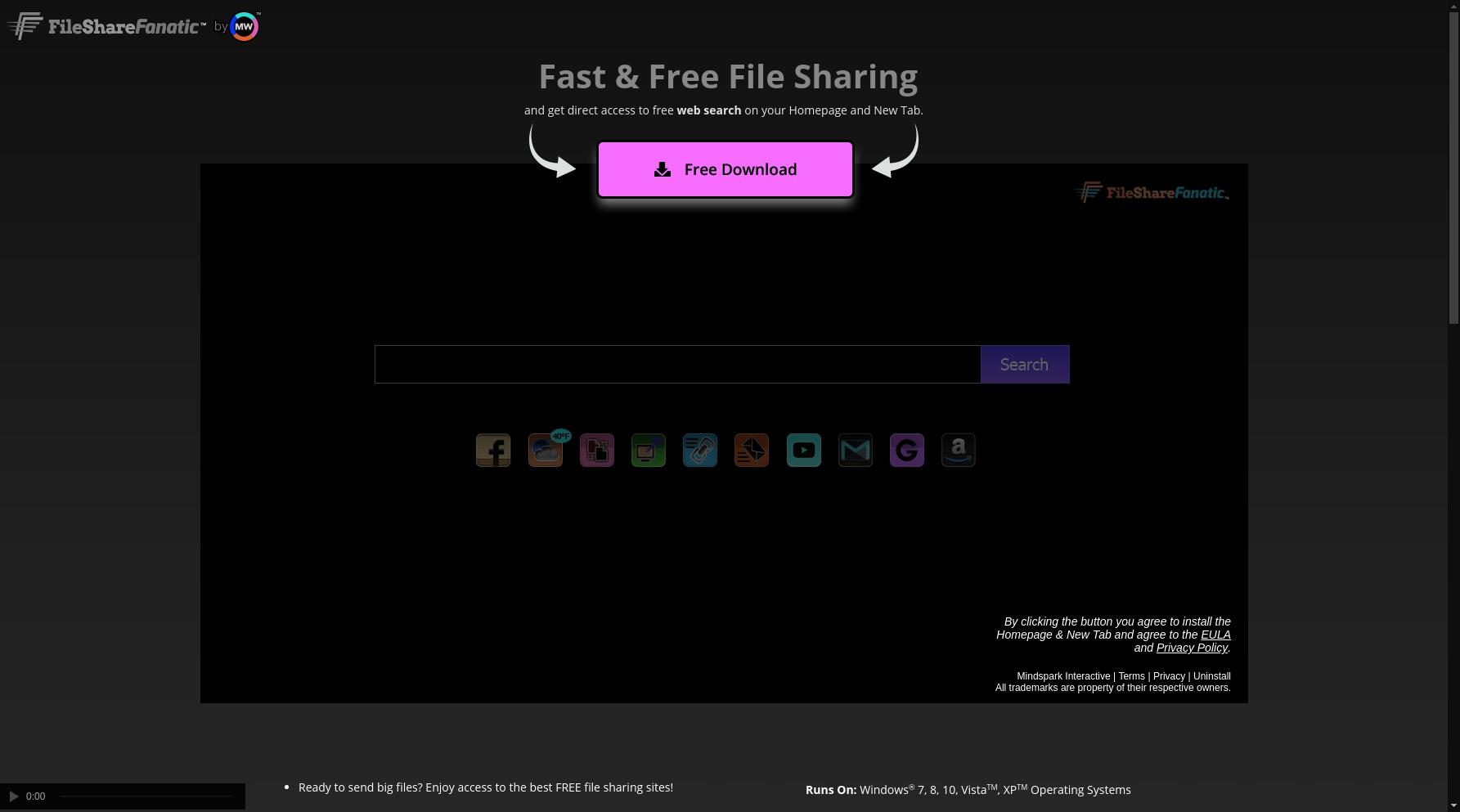
Task: Click the "web search" bold text in subtitle
Action: [708, 110]
